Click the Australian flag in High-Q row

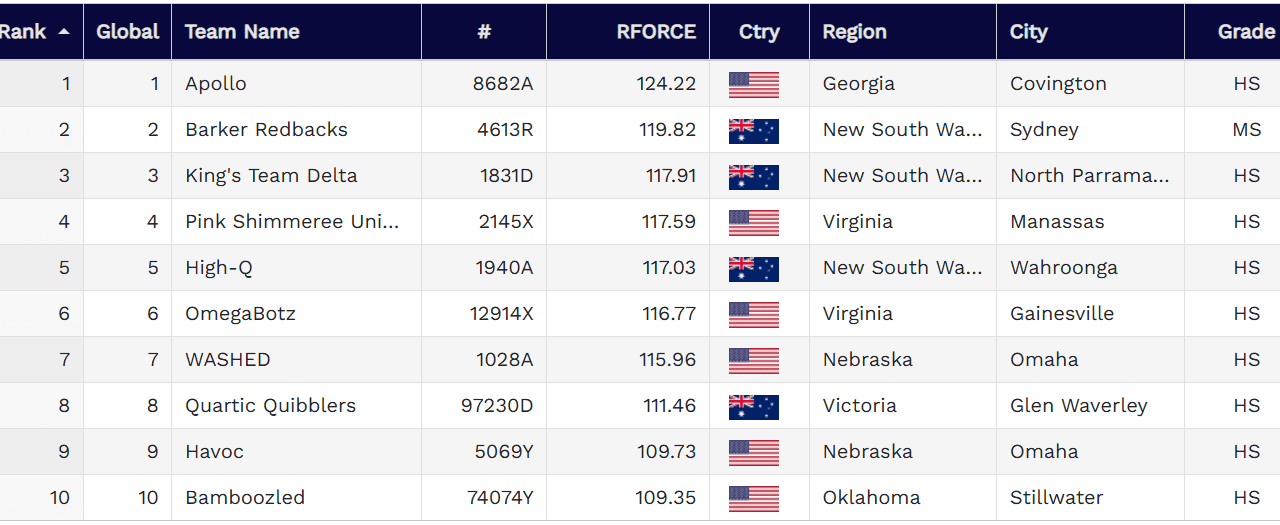pos(753,268)
